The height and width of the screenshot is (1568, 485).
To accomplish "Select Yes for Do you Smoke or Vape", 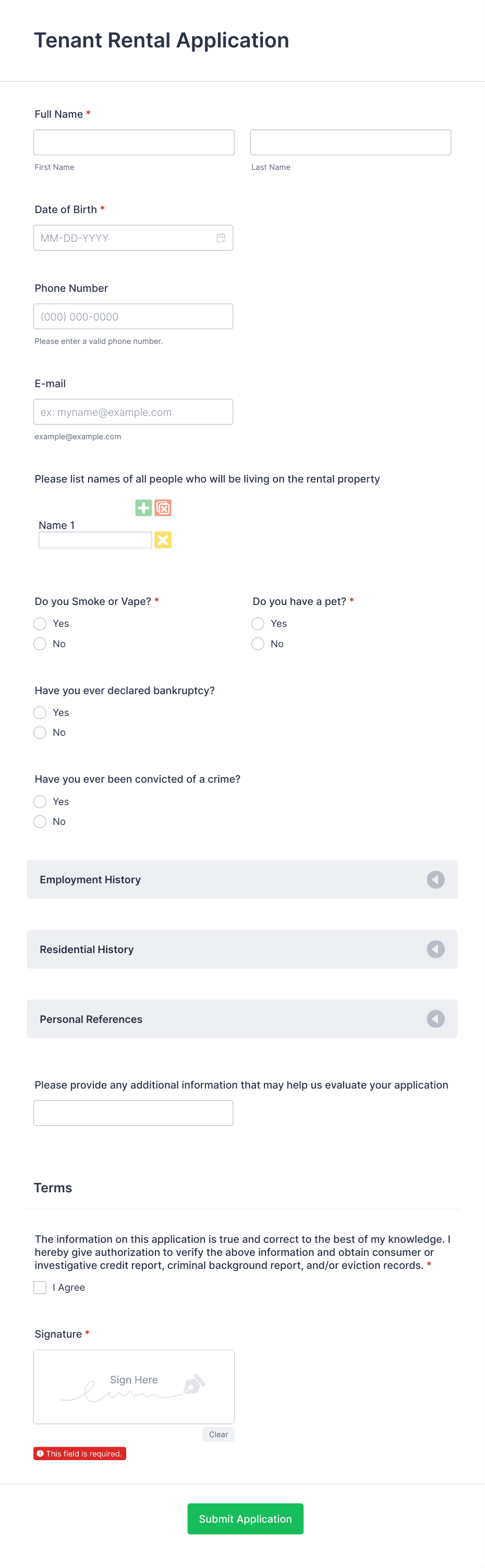I will [x=40, y=623].
